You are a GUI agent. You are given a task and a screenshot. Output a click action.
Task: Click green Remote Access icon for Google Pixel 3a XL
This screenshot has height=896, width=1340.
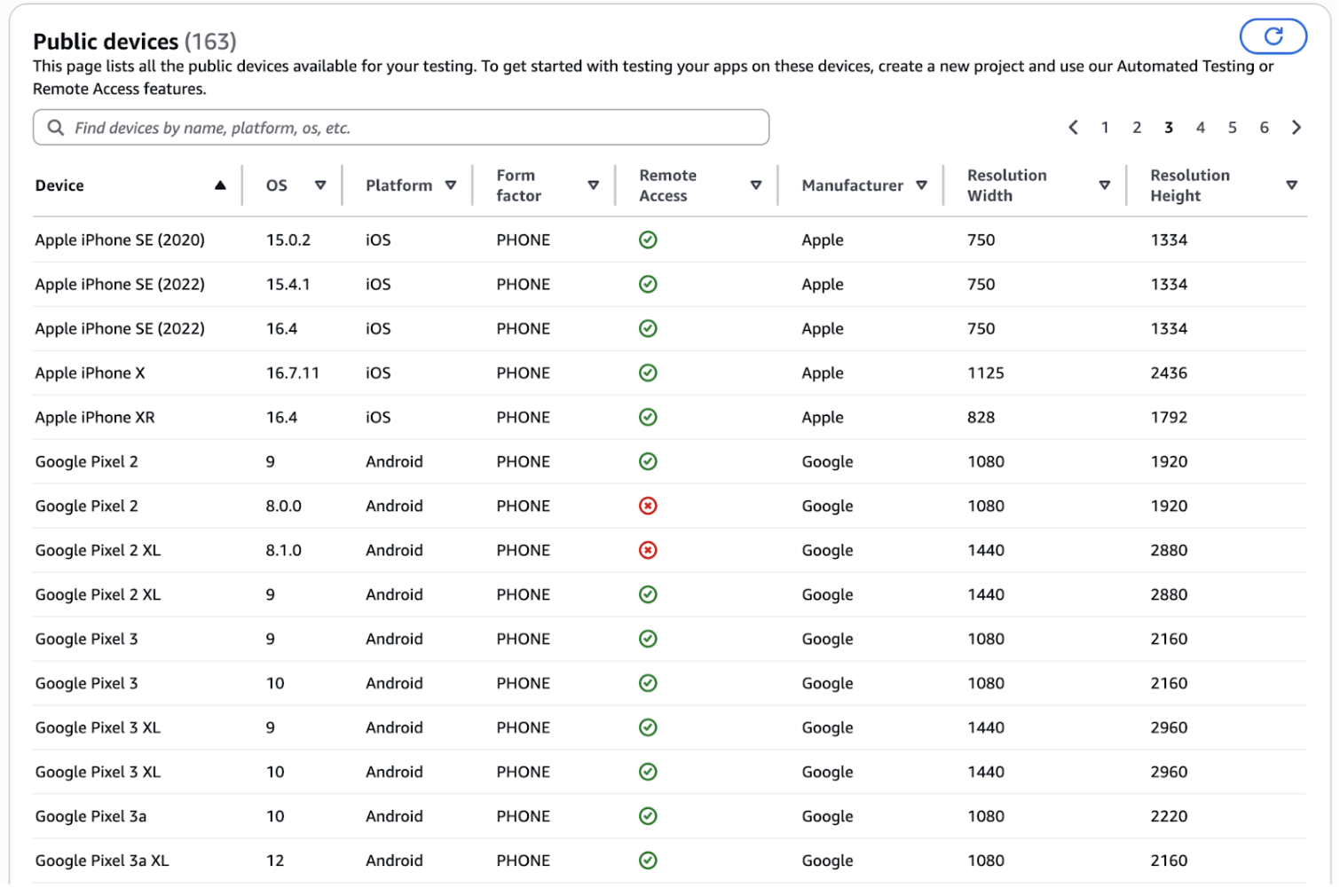click(x=648, y=860)
